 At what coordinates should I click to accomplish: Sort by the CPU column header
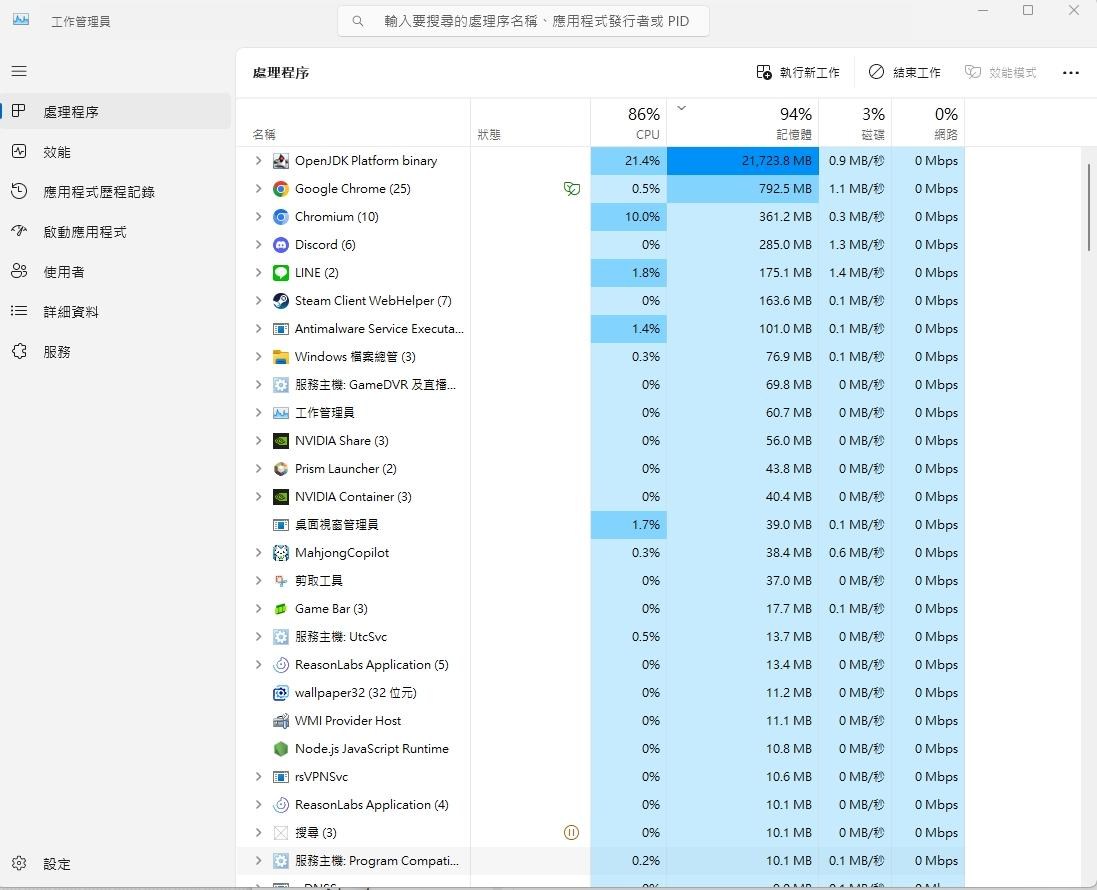click(x=628, y=122)
